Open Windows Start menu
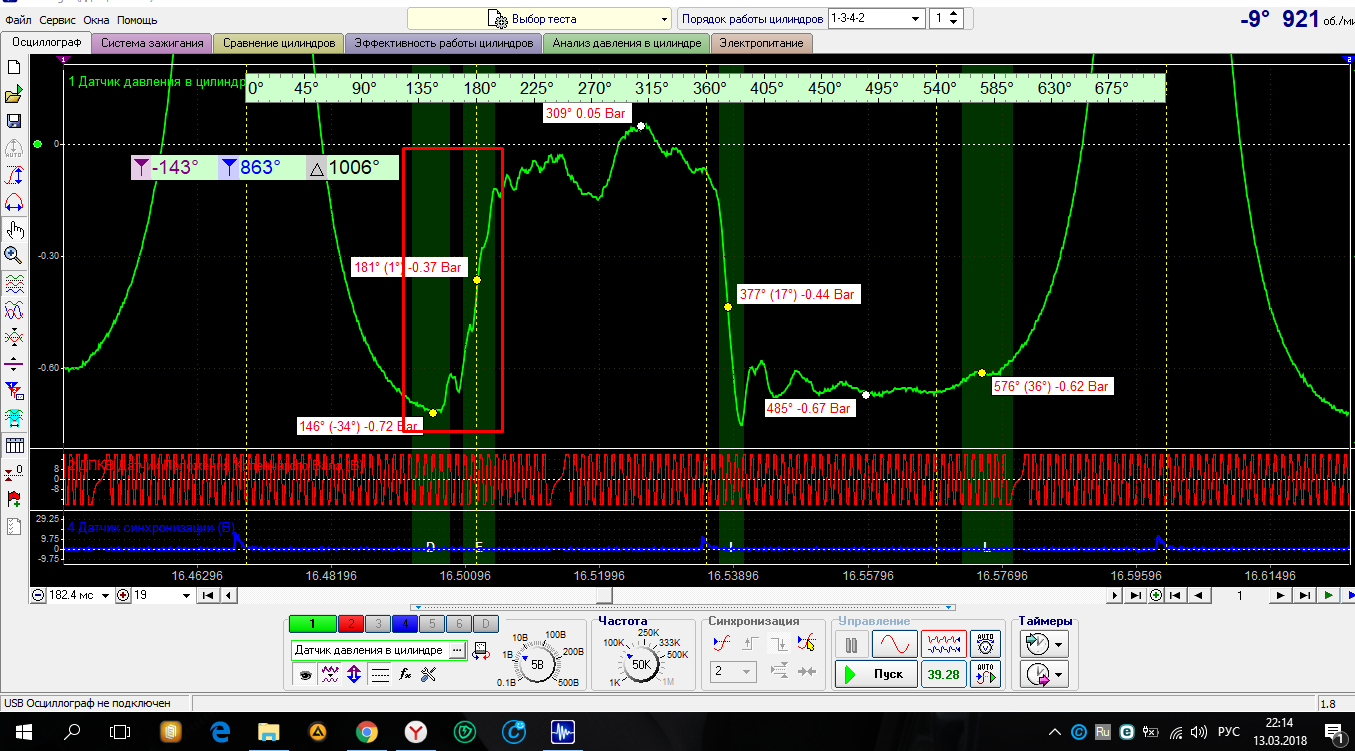This screenshot has height=751, width=1355. [x=24, y=732]
